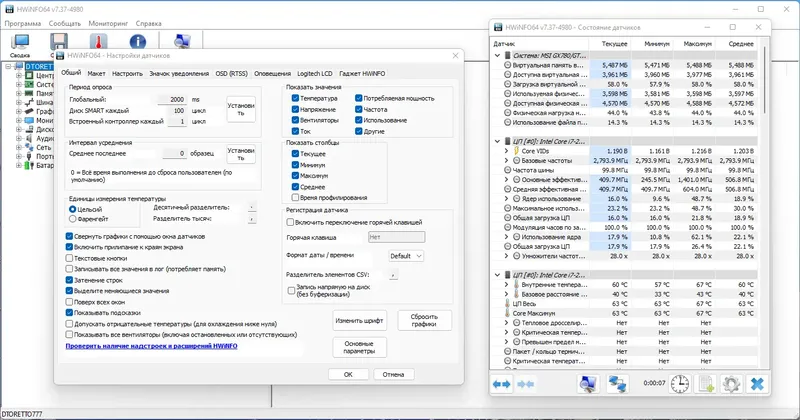
Task: Select the Аудио tree item in main window
Action: click(x=45, y=138)
